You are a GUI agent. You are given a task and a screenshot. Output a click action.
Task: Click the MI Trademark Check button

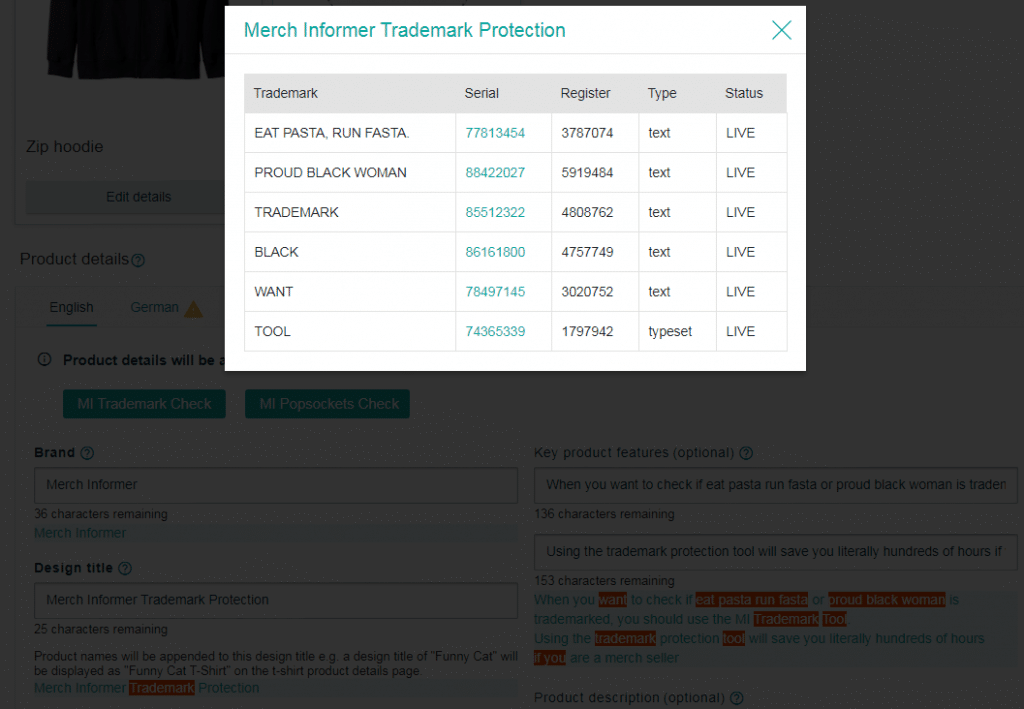click(144, 404)
